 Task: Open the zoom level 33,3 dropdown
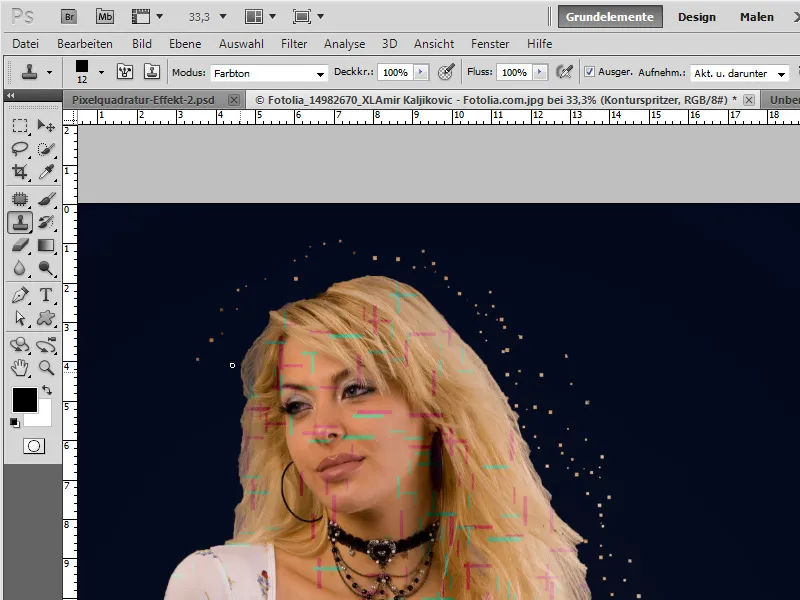tap(222, 17)
